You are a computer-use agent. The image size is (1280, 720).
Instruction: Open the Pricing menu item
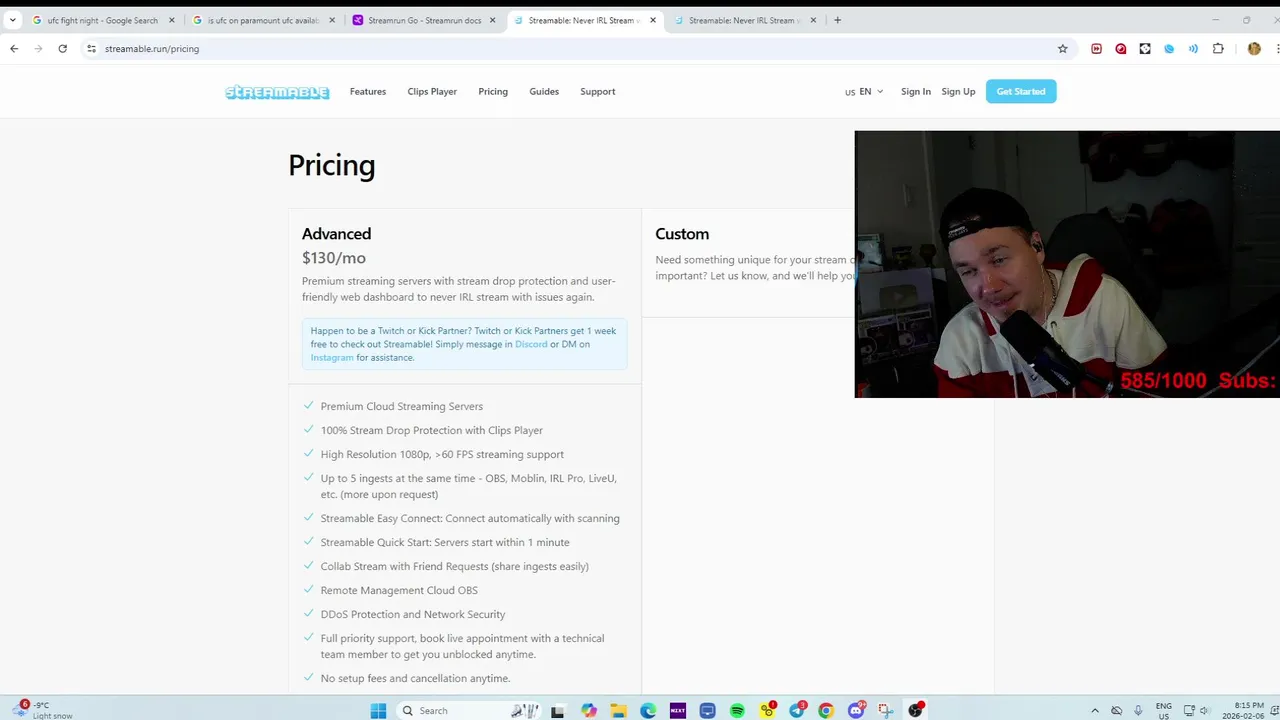click(493, 92)
